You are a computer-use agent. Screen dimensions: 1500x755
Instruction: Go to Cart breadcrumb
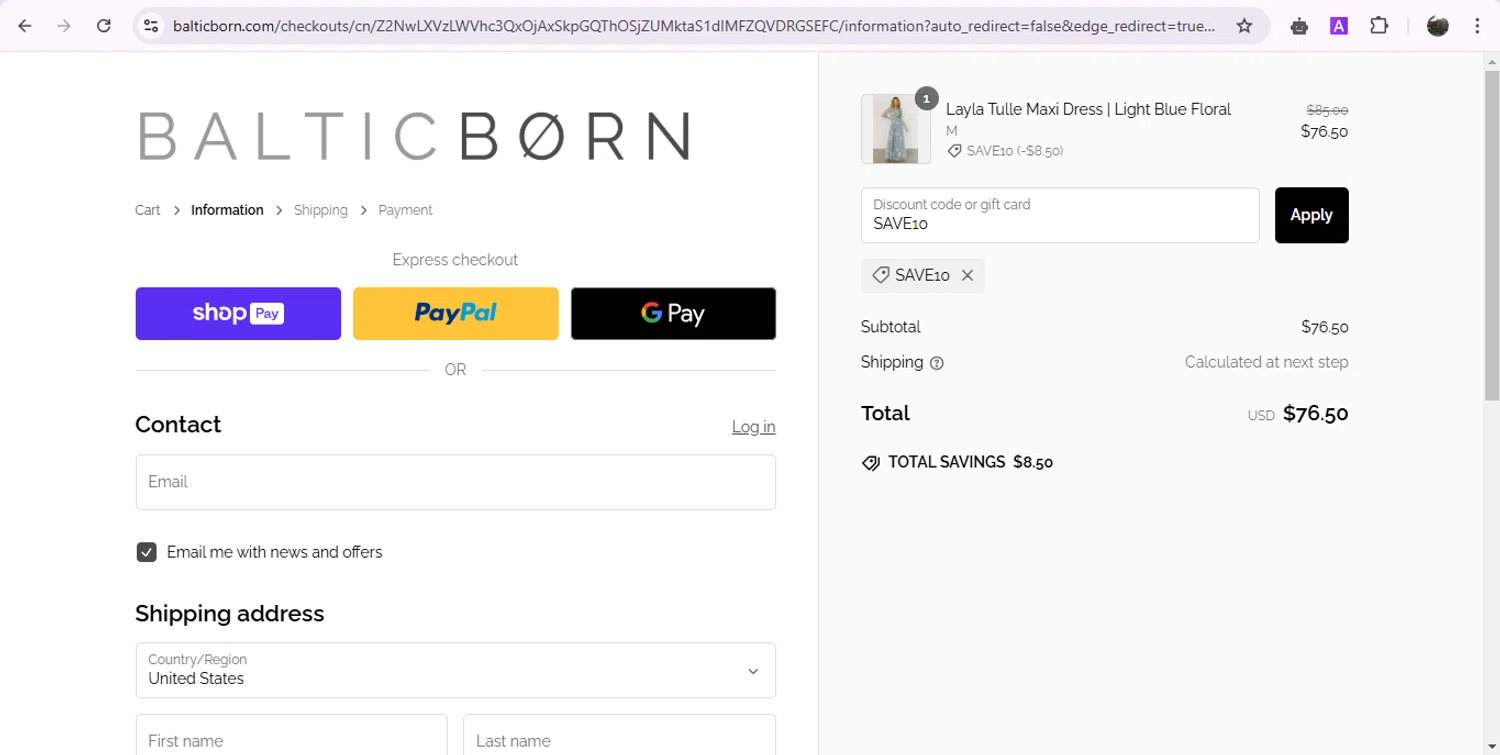click(x=148, y=210)
